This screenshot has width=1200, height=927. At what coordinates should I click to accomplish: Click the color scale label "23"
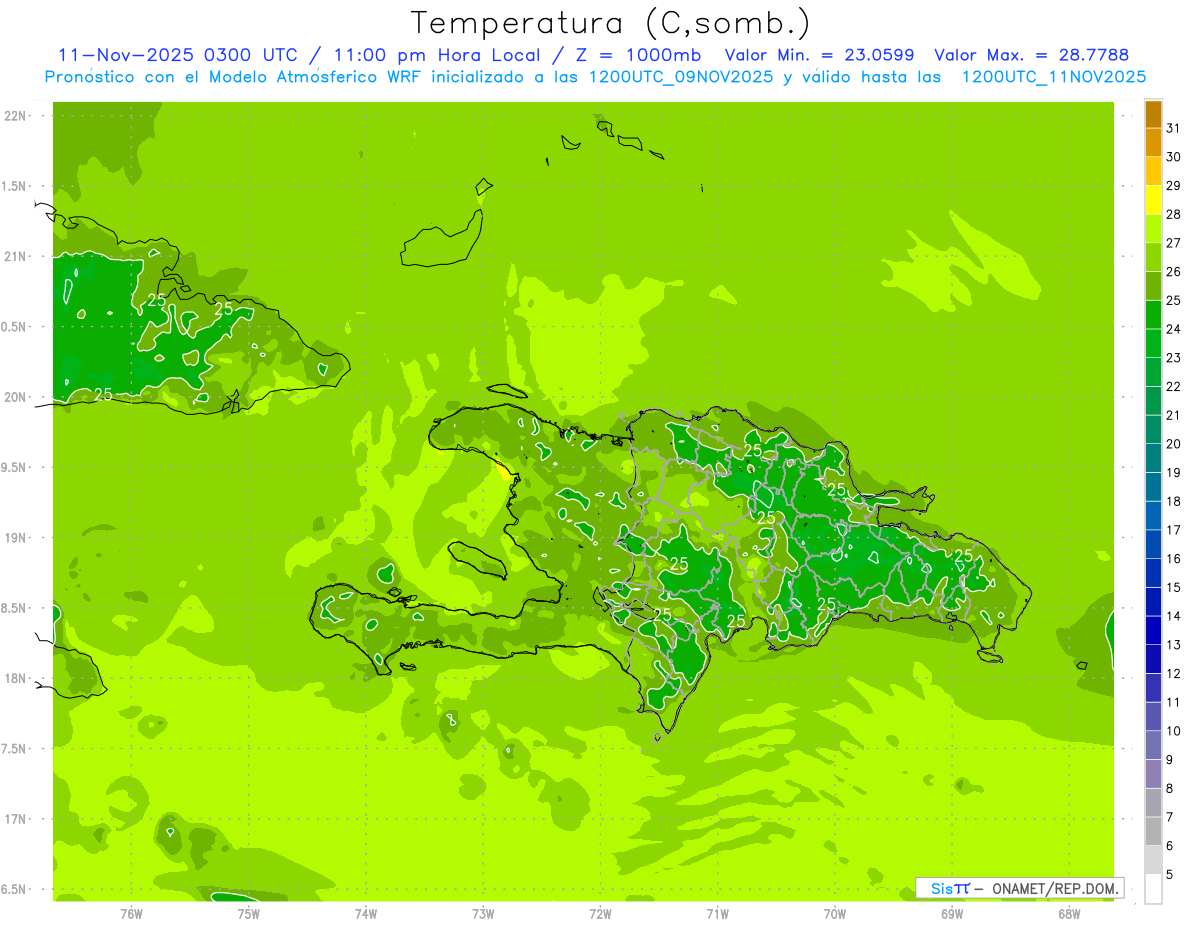[1174, 358]
